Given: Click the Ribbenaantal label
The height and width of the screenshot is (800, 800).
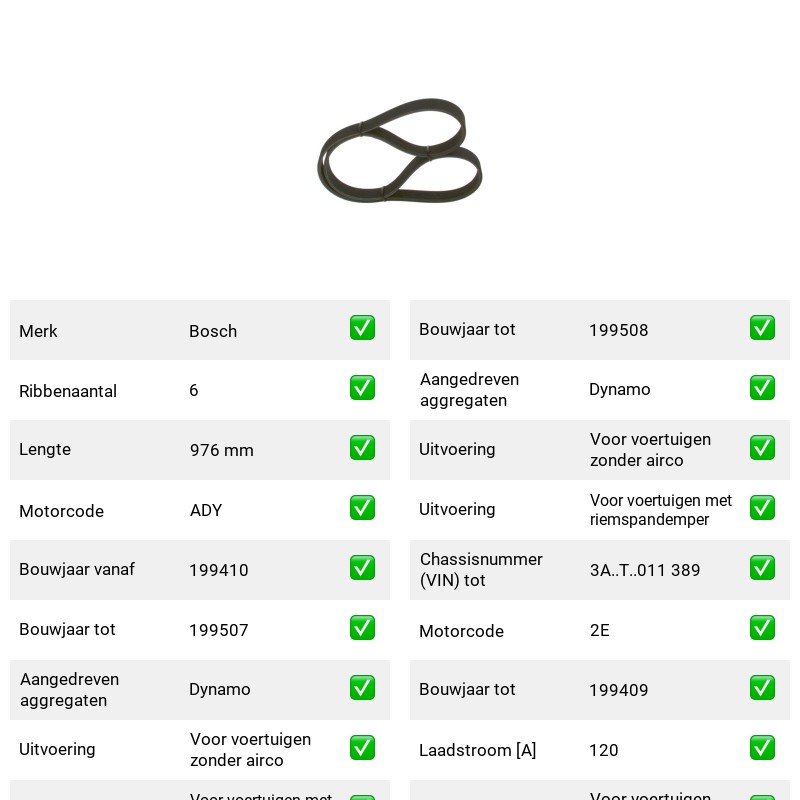Looking at the screenshot, I should [x=68, y=391].
